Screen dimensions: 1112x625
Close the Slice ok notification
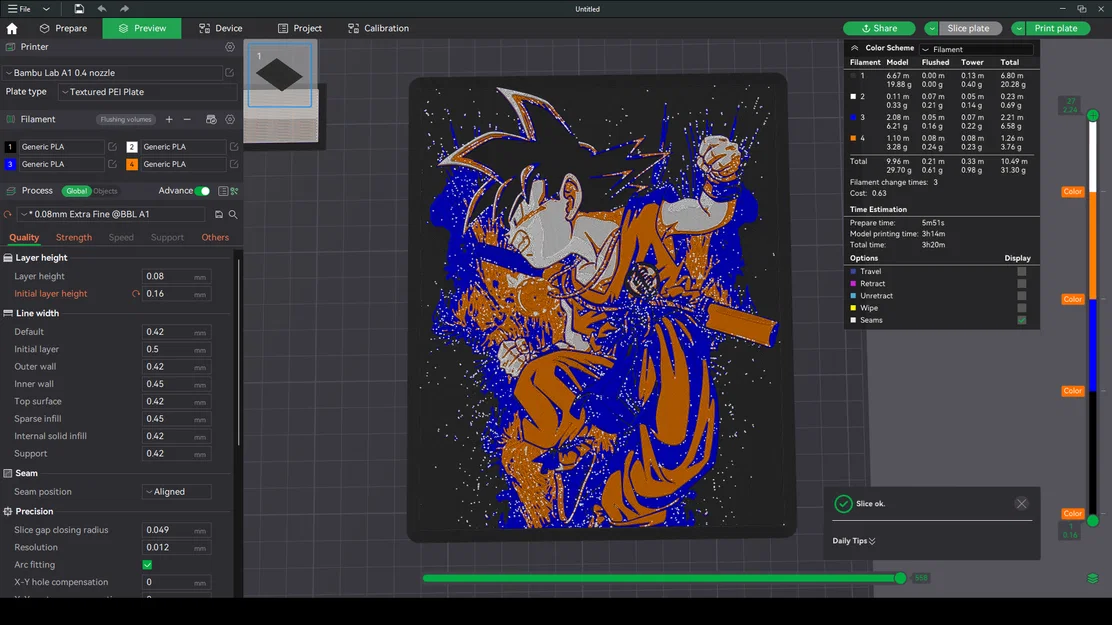(1021, 504)
